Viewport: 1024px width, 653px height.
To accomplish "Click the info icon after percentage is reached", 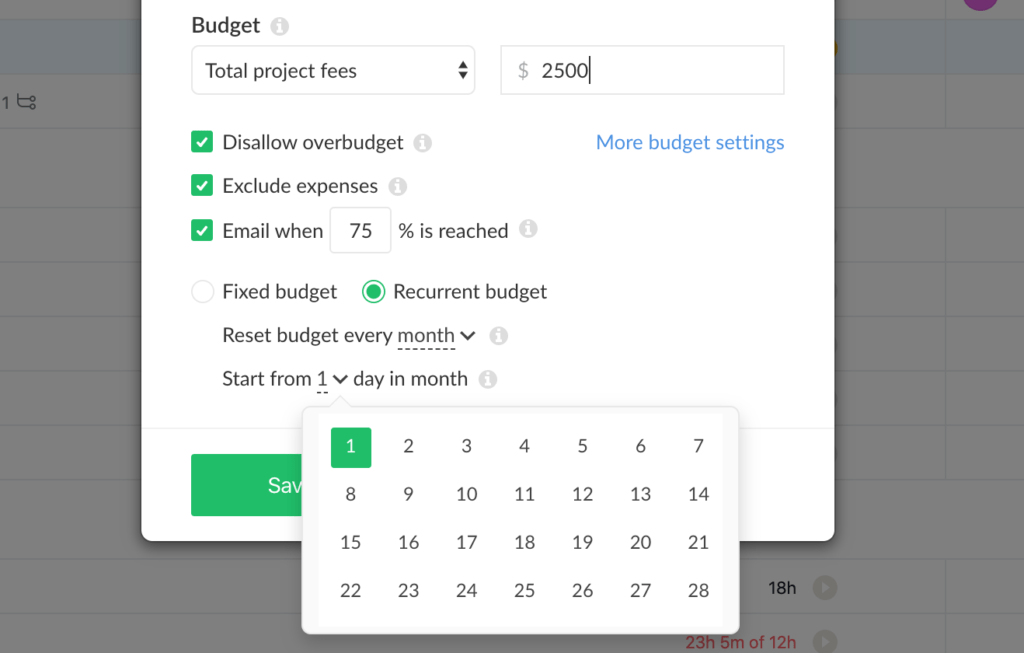I will (x=528, y=230).
